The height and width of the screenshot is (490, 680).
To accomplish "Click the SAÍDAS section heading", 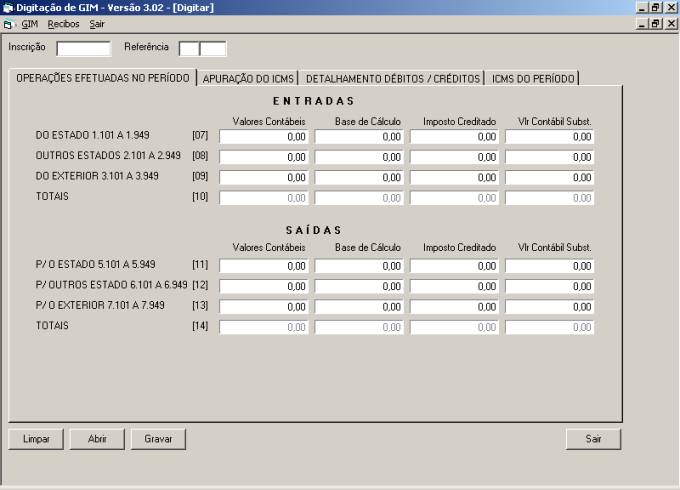I will coord(314,230).
